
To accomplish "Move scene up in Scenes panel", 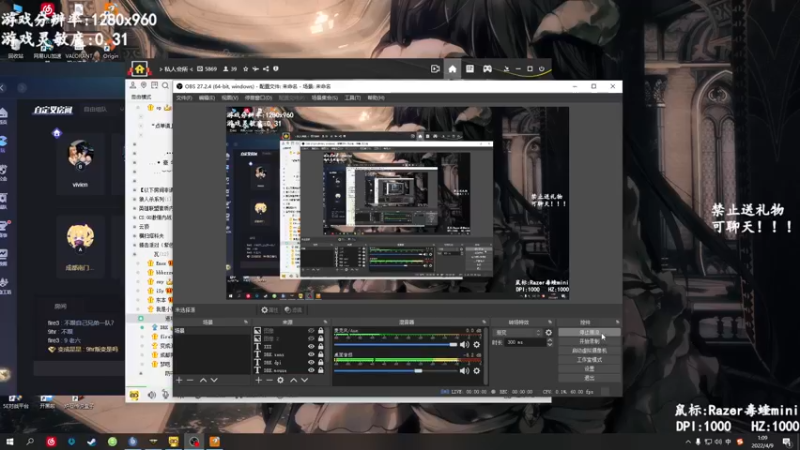I will [x=203, y=380].
